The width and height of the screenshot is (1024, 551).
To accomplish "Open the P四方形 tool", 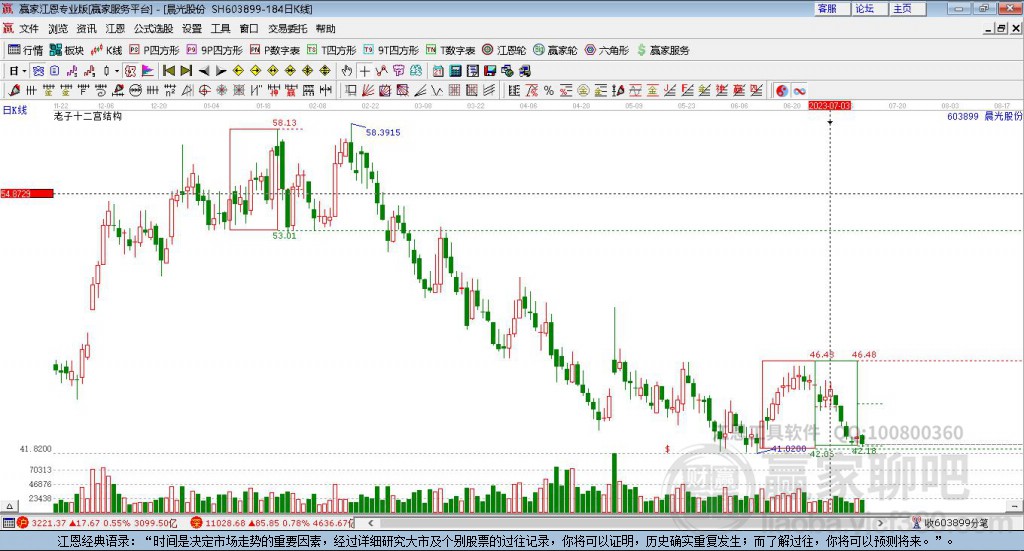I will [154, 50].
